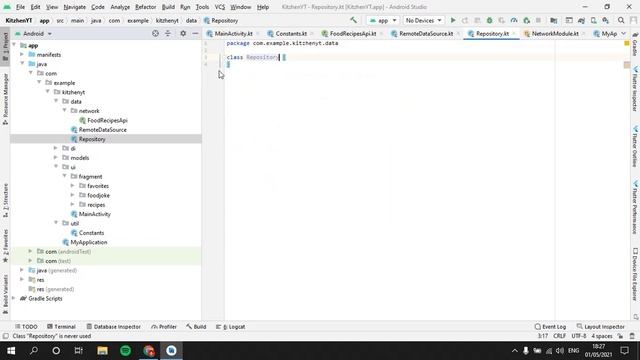Screen dimensions: 640x360
Task: Open the File menu
Action: click(20, 7)
